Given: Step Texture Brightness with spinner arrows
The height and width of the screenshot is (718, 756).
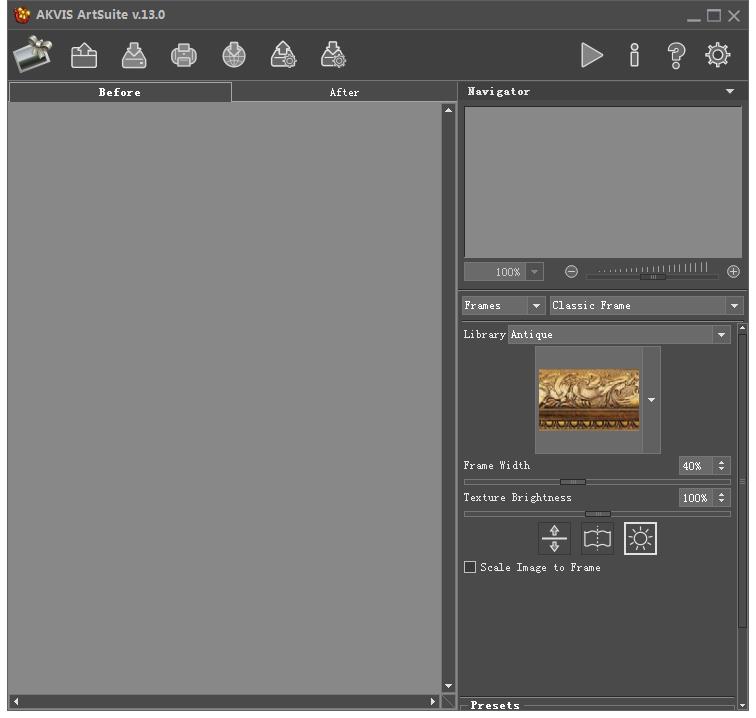Looking at the screenshot, I should click(x=721, y=498).
